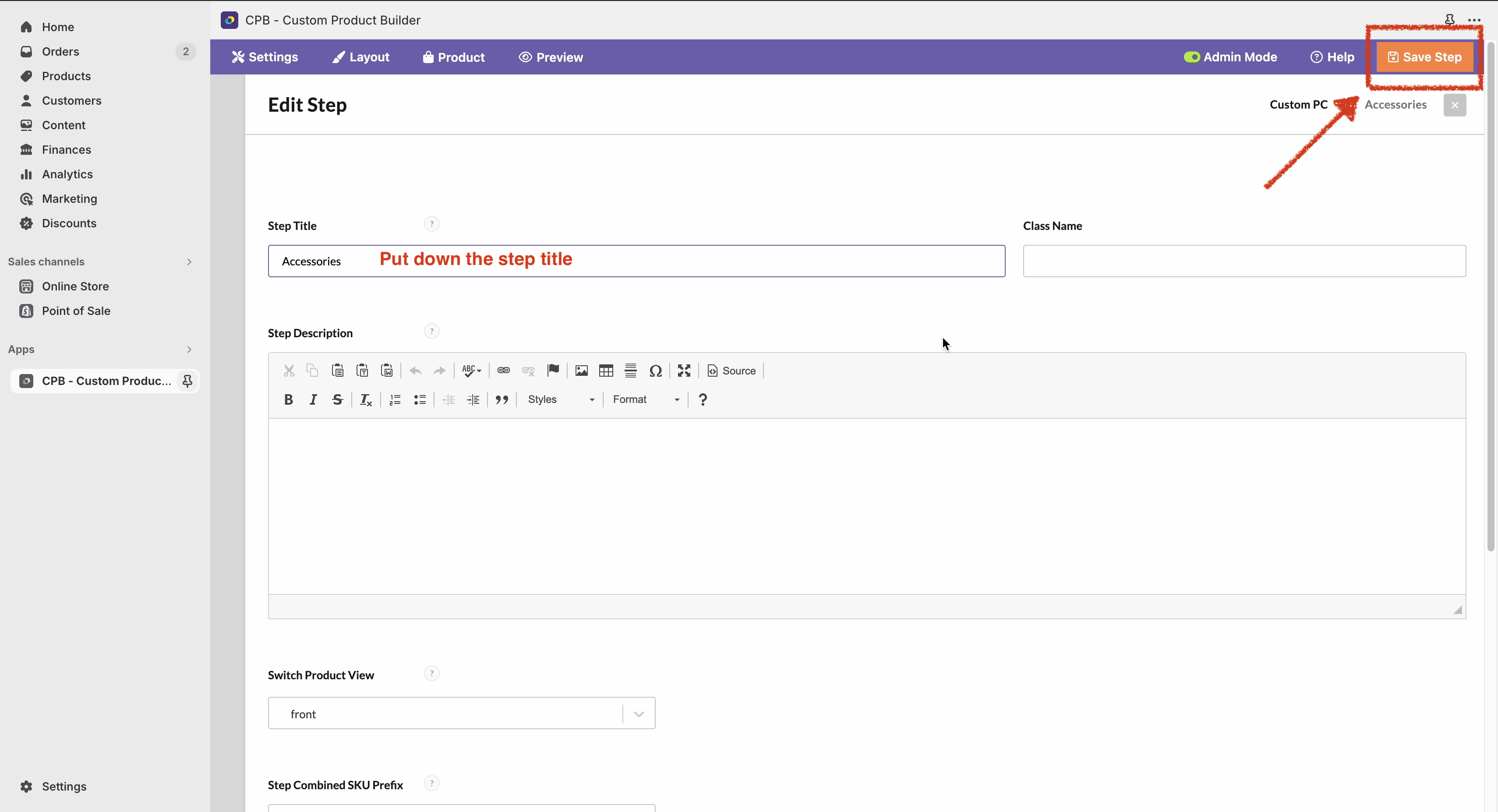Open the Layout tab
Image resolution: width=1498 pixels, height=812 pixels.
(x=360, y=57)
